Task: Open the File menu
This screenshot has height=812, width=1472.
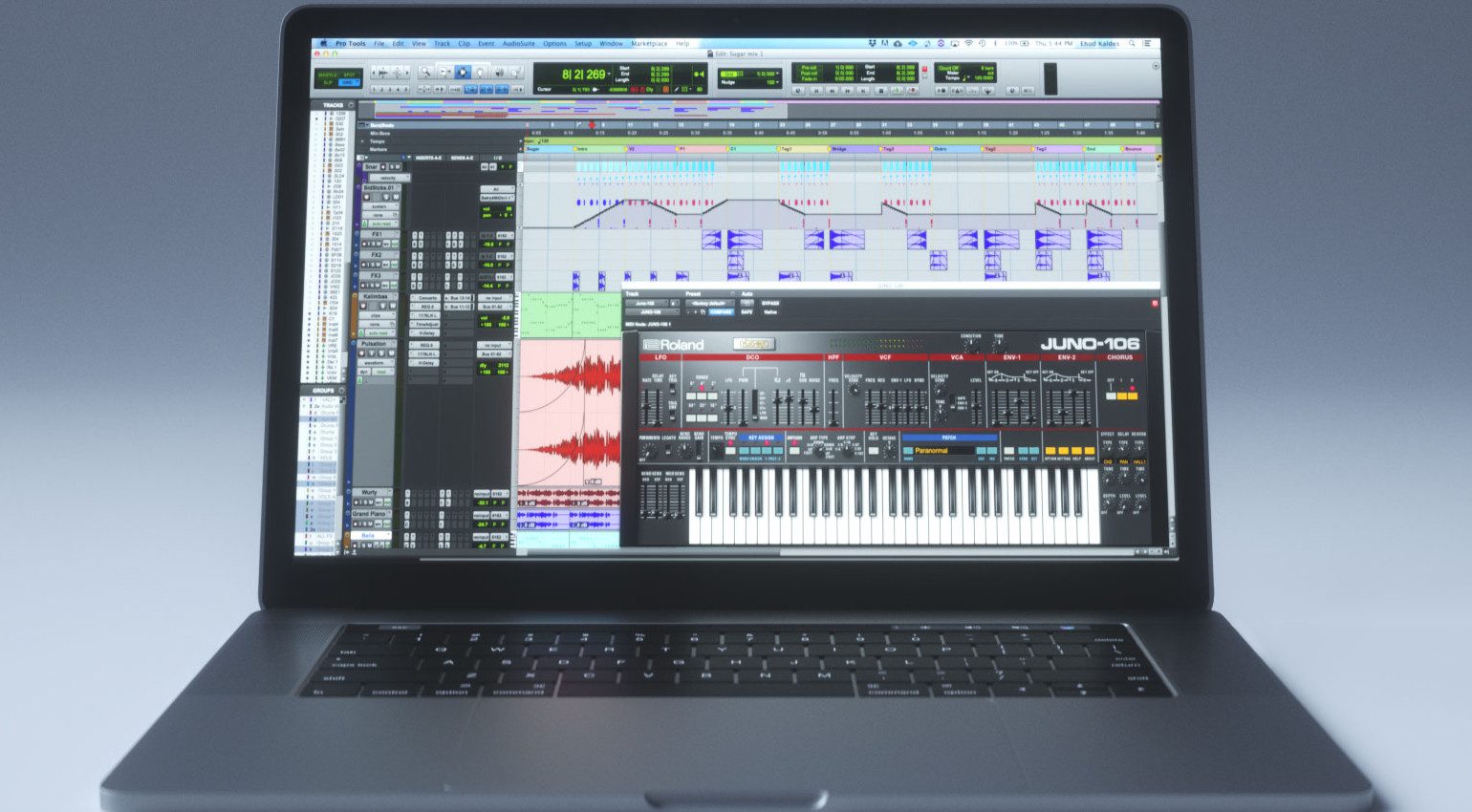Action: (379, 43)
